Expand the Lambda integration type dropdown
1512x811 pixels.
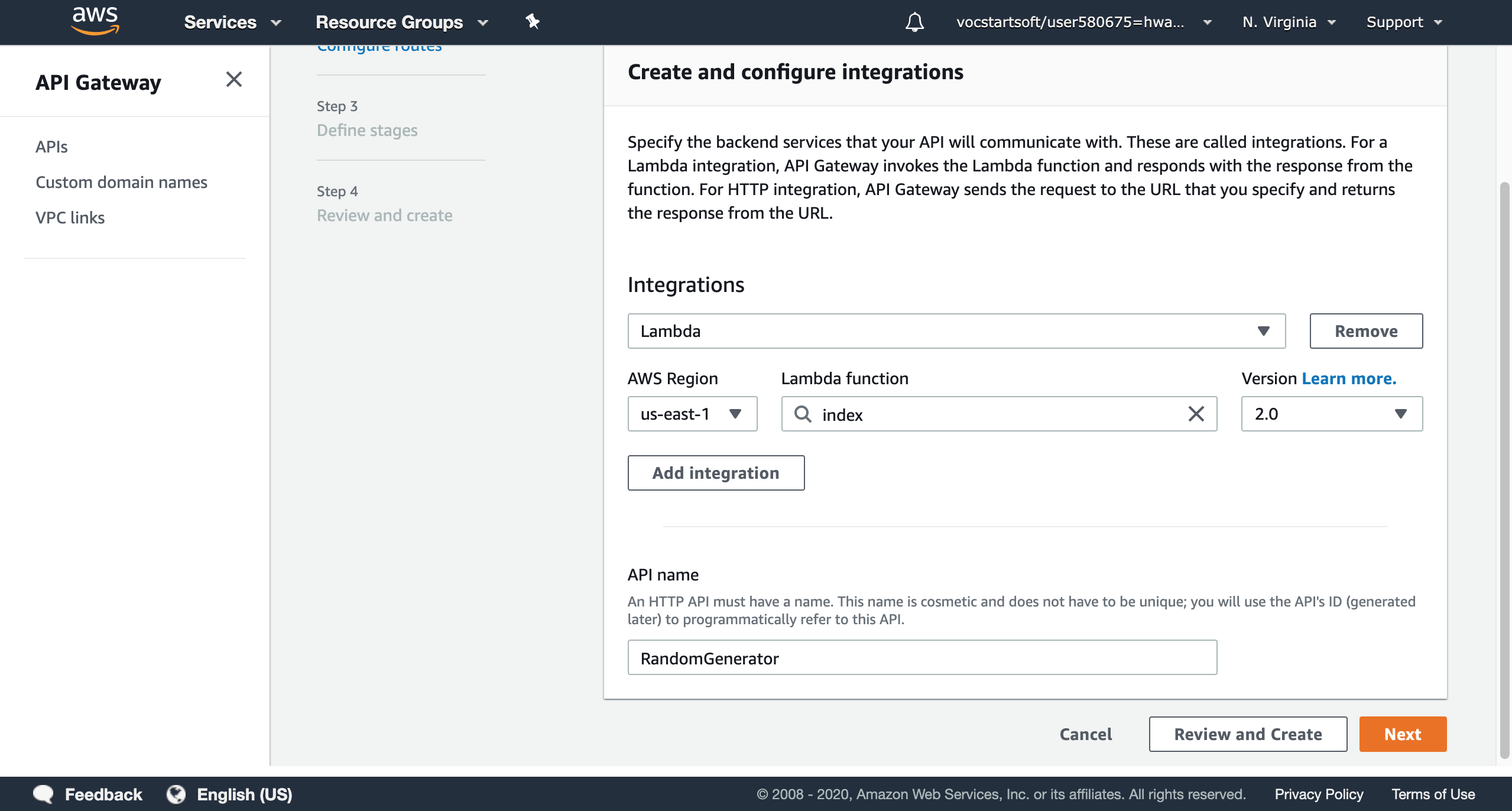(x=956, y=331)
